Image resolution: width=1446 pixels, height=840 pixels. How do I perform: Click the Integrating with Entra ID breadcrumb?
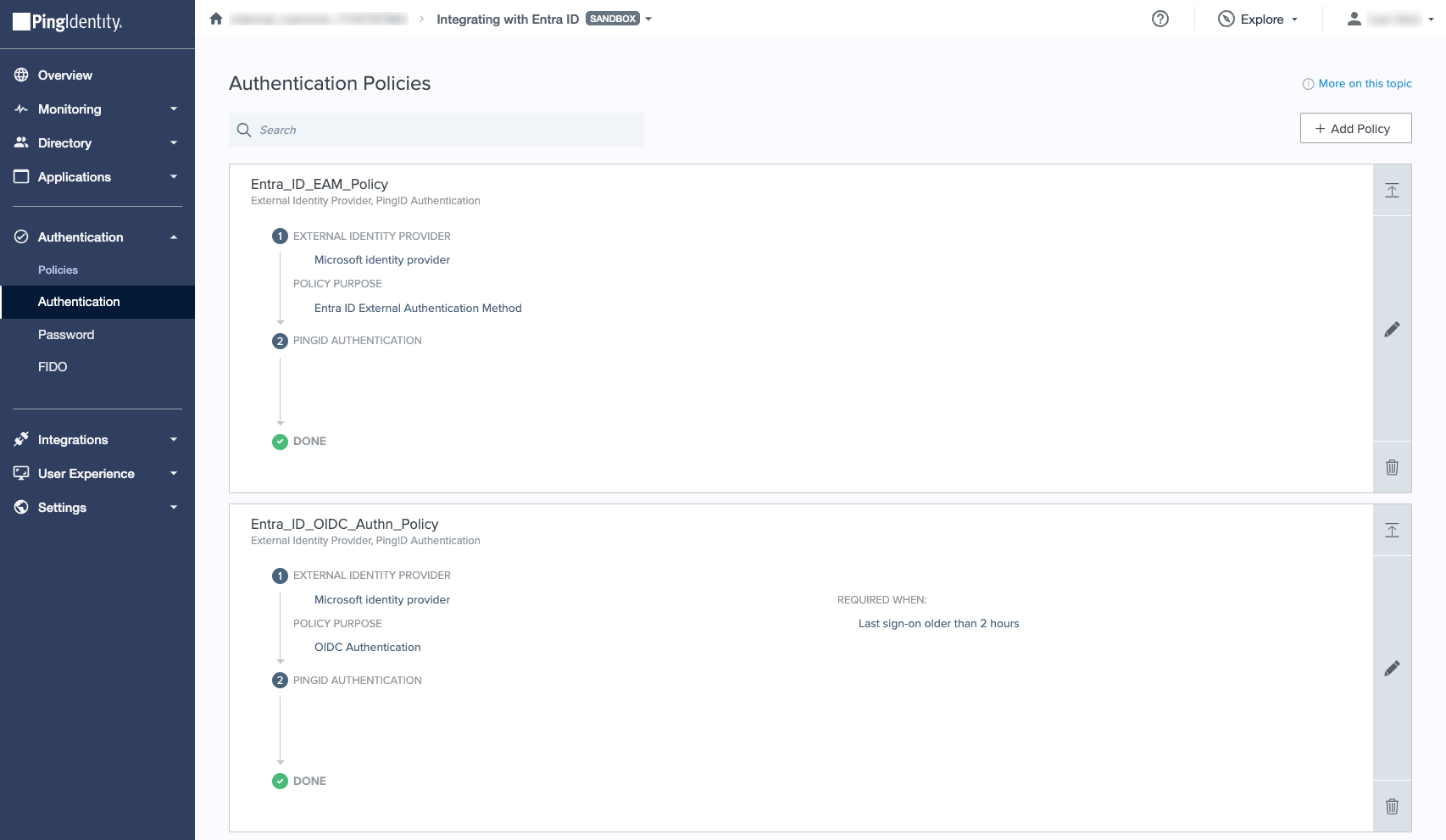coord(508,19)
